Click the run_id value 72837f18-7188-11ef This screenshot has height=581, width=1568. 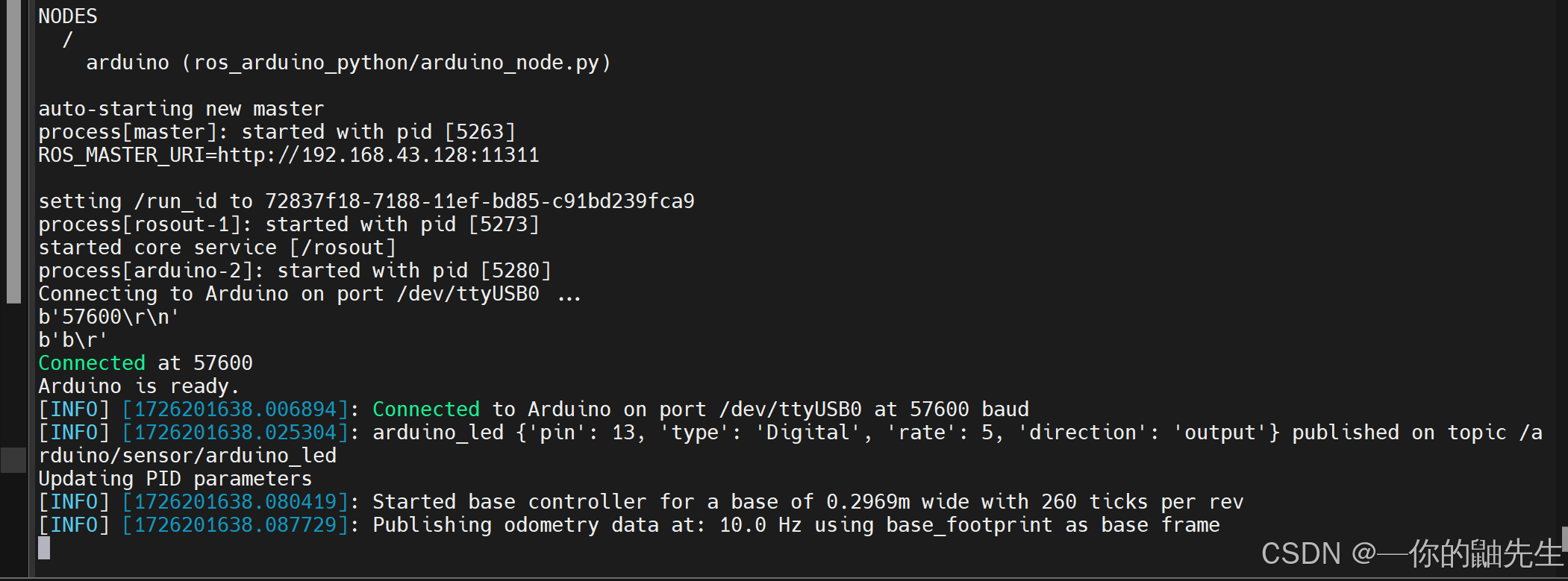(x=480, y=201)
